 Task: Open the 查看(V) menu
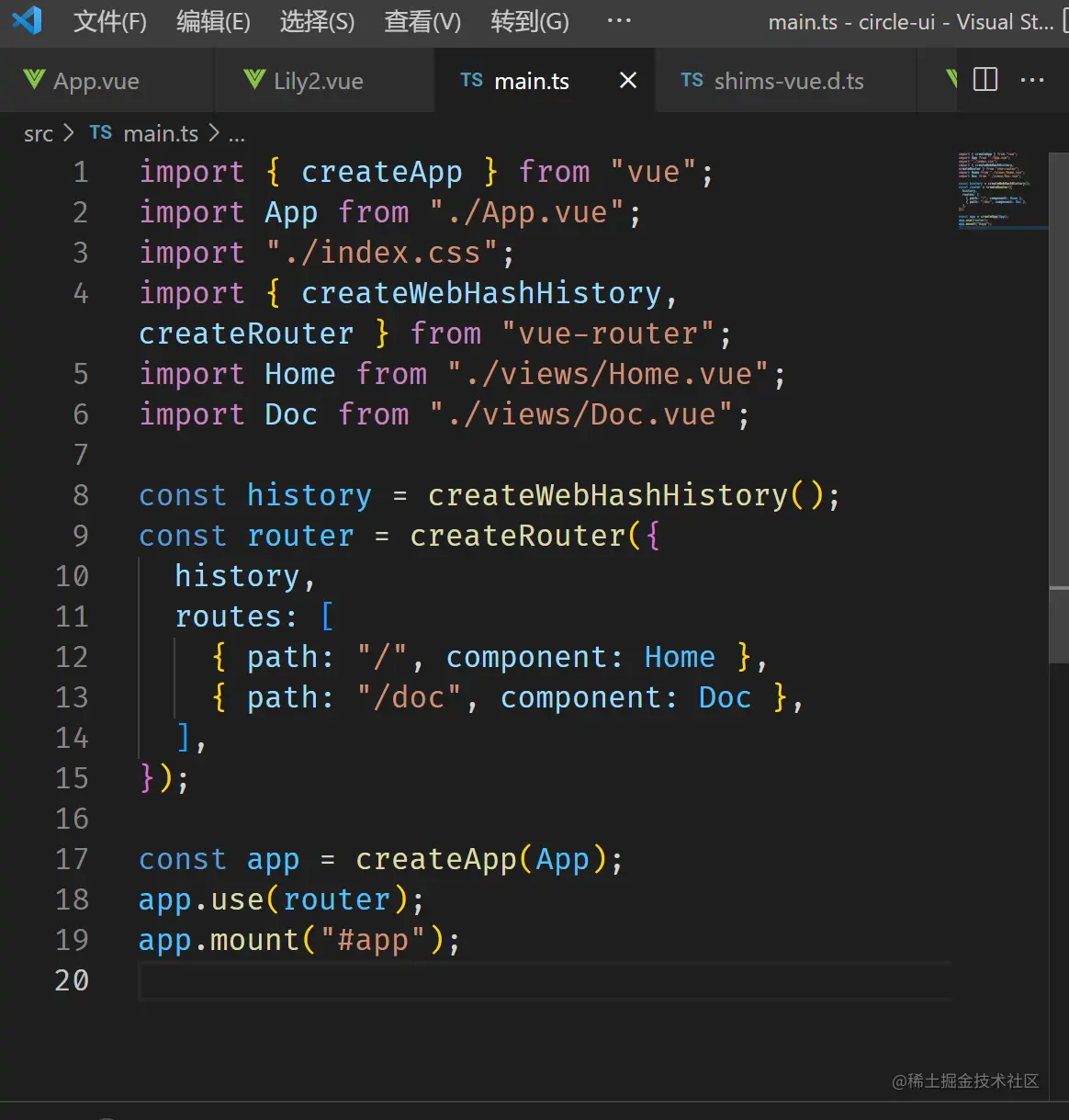pyautogui.click(x=422, y=21)
